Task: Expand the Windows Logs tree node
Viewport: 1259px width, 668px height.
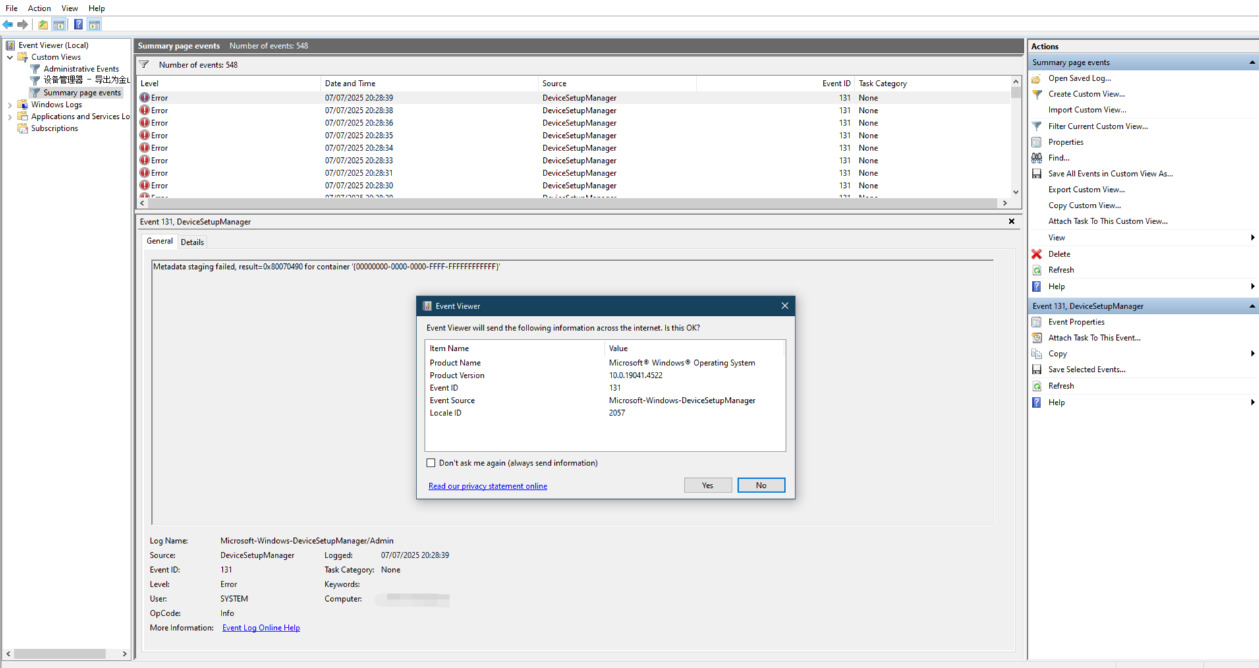Action: coord(10,104)
